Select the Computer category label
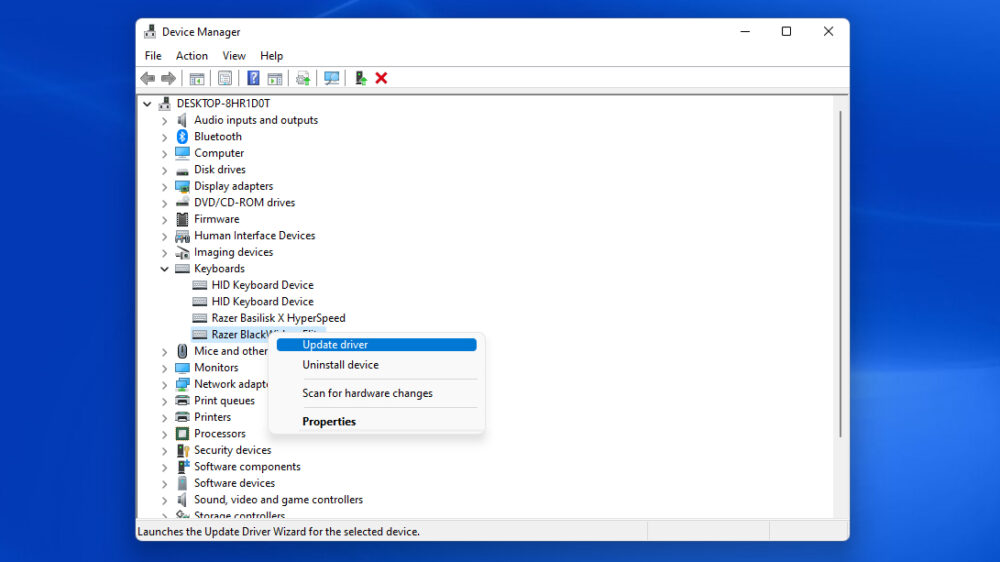The height and width of the screenshot is (562, 1000). (219, 153)
